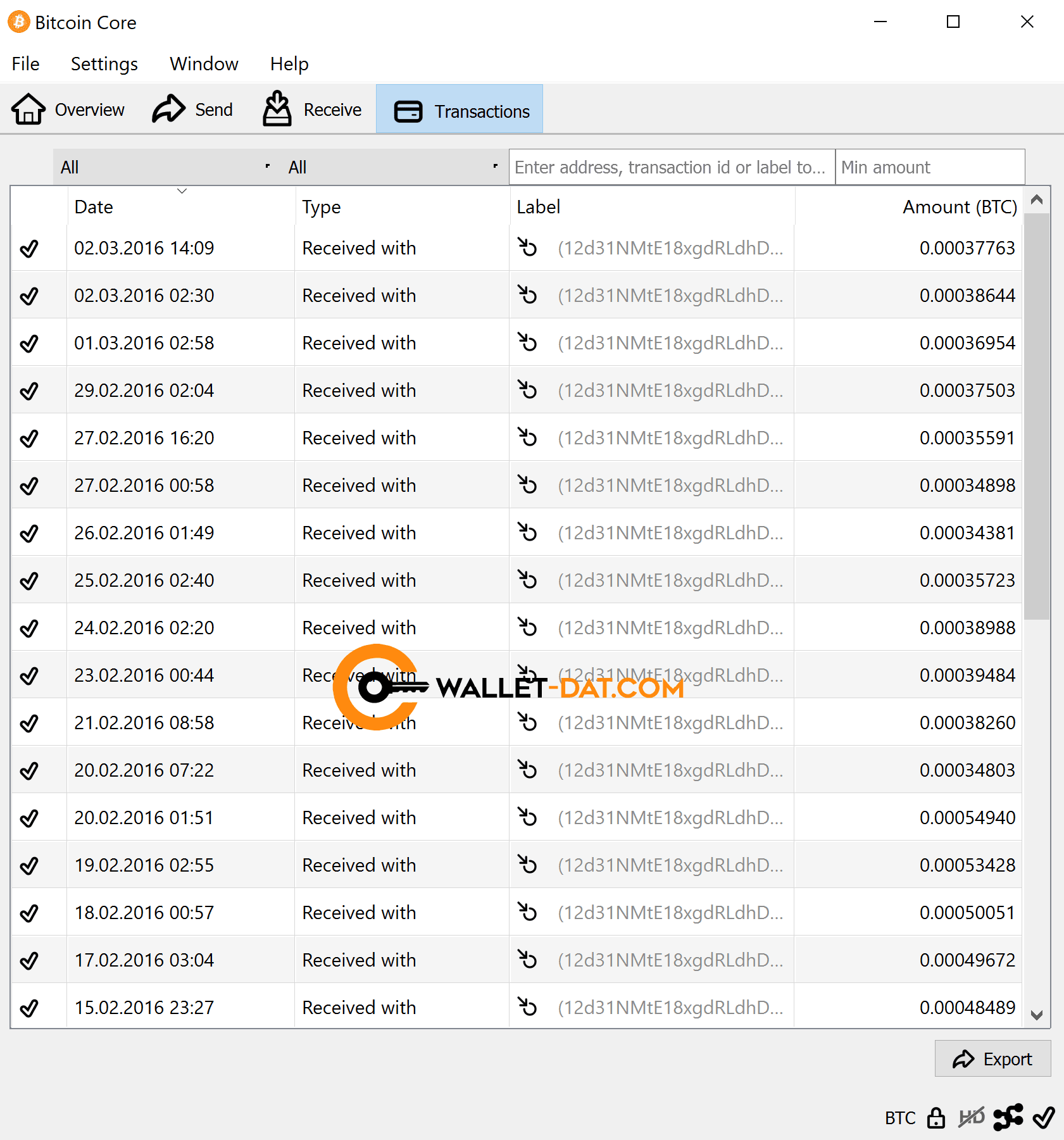Click confirmed checkmark for 26.02.2016 01:49 transaction
This screenshot has width=1064, height=1140.
coord(29,533)
